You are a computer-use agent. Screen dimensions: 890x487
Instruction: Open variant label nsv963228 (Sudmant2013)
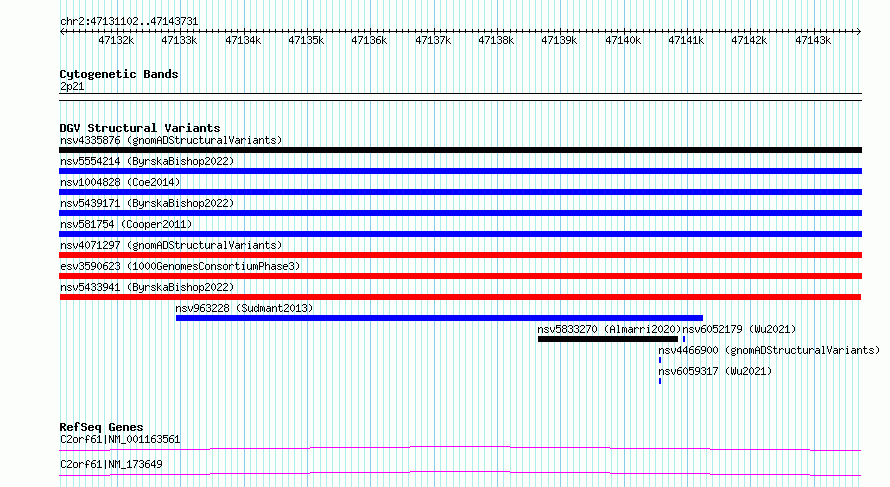coord(244,308)
